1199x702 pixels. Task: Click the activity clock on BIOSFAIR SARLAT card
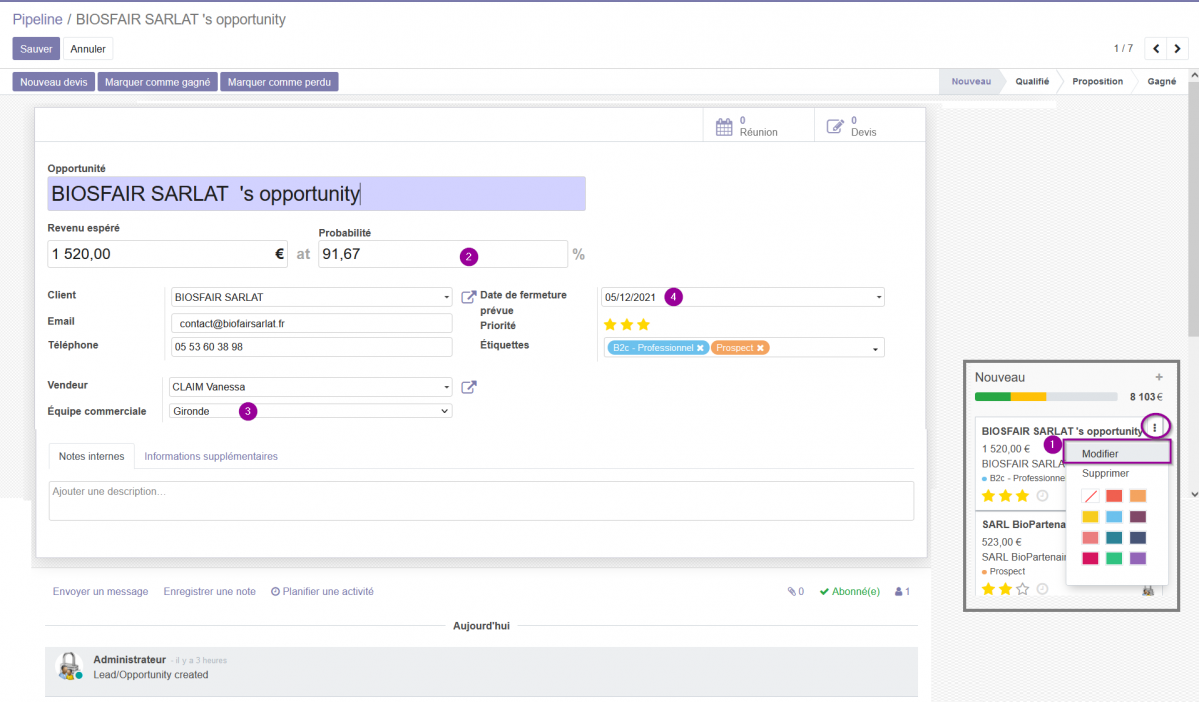1042,496
